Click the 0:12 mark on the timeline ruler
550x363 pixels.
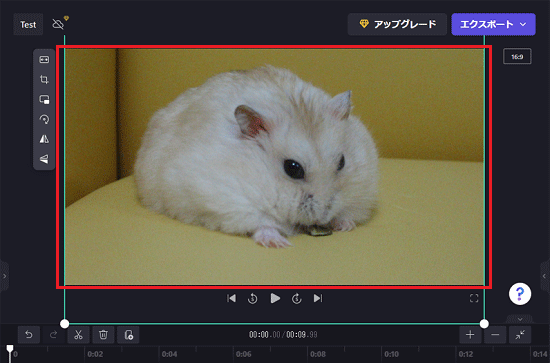coord(466,354)
